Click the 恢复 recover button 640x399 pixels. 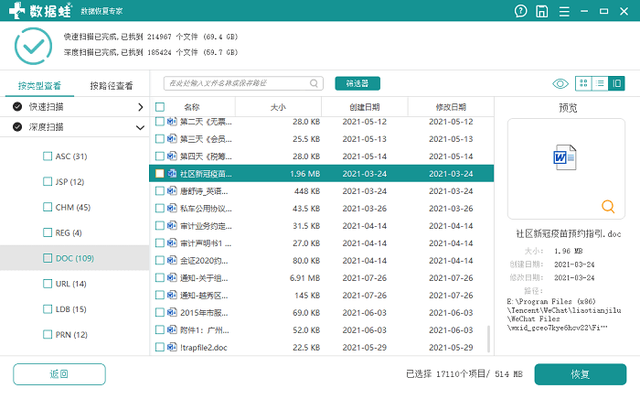pos(580,374)
